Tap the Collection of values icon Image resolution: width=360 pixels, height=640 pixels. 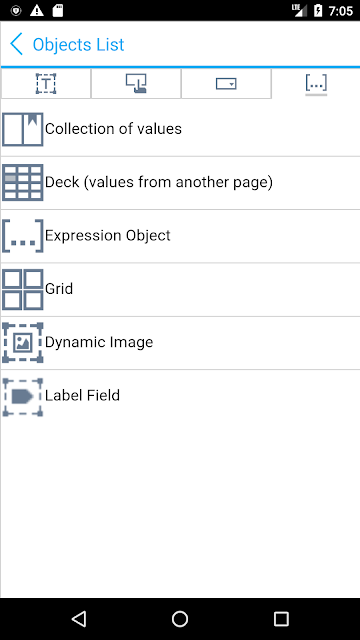pos(22,129)
